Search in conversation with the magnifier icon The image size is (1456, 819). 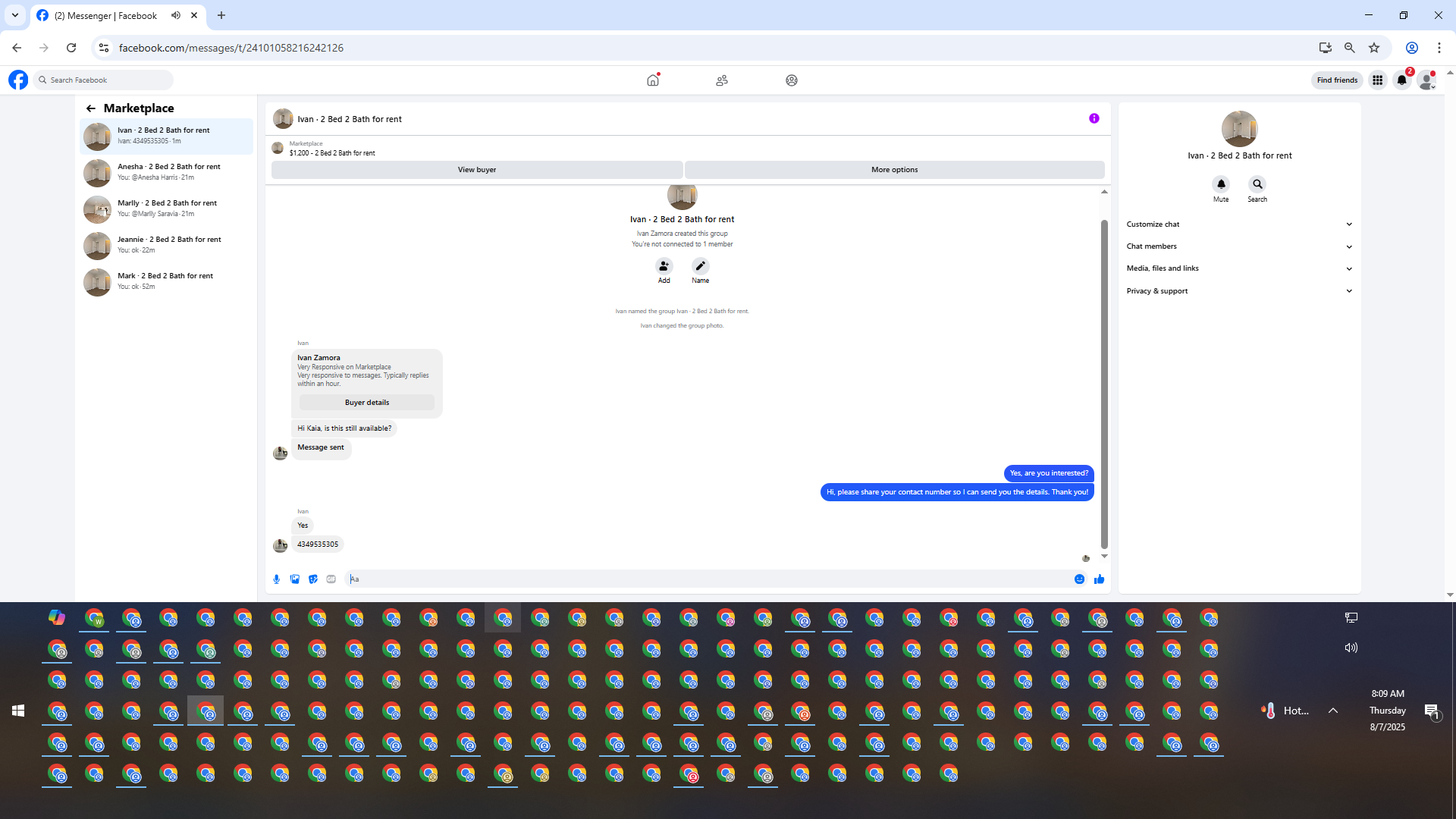coord(1257,184)
